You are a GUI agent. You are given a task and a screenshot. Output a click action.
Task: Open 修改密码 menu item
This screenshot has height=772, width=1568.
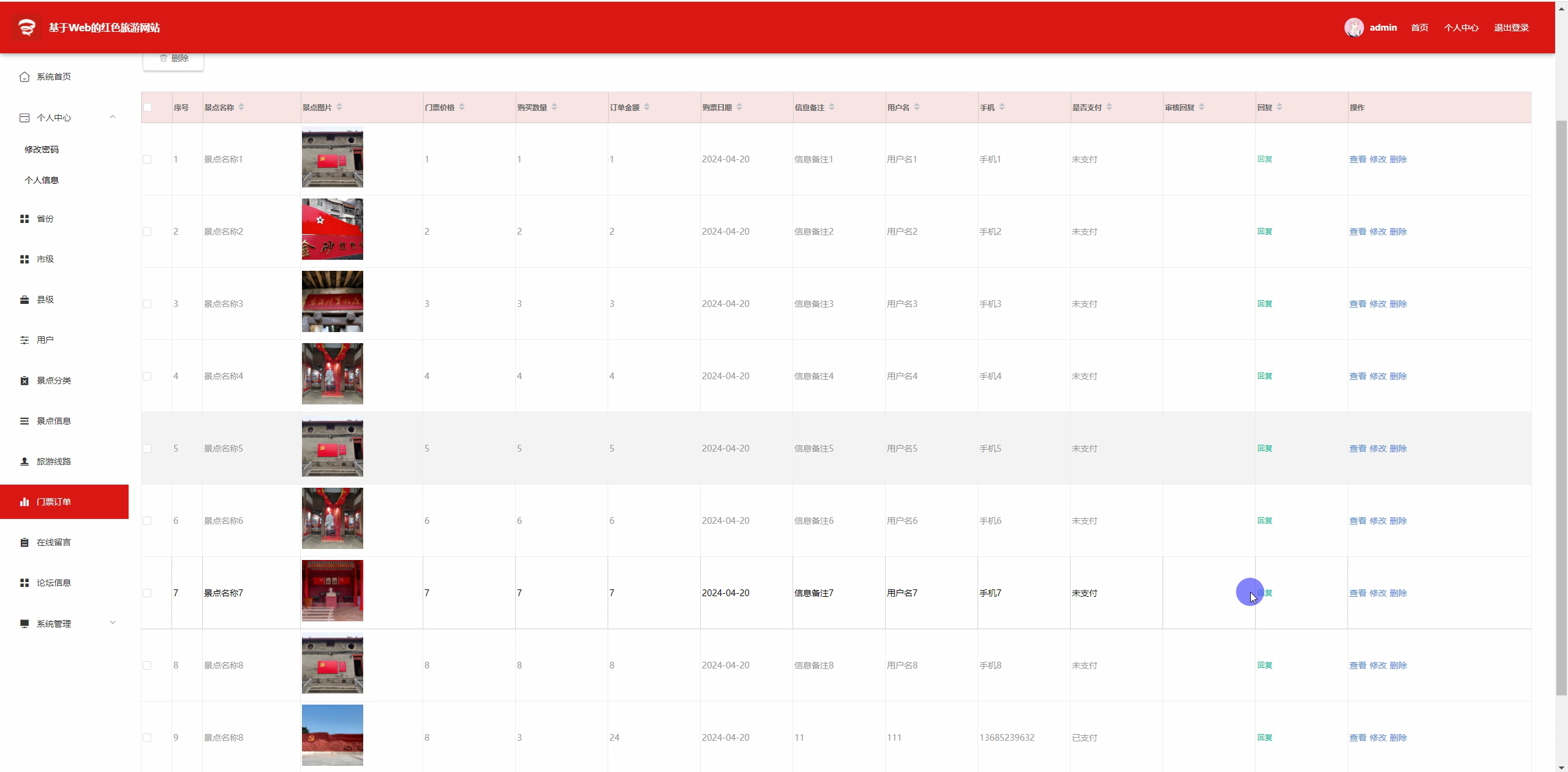(42, 149)
